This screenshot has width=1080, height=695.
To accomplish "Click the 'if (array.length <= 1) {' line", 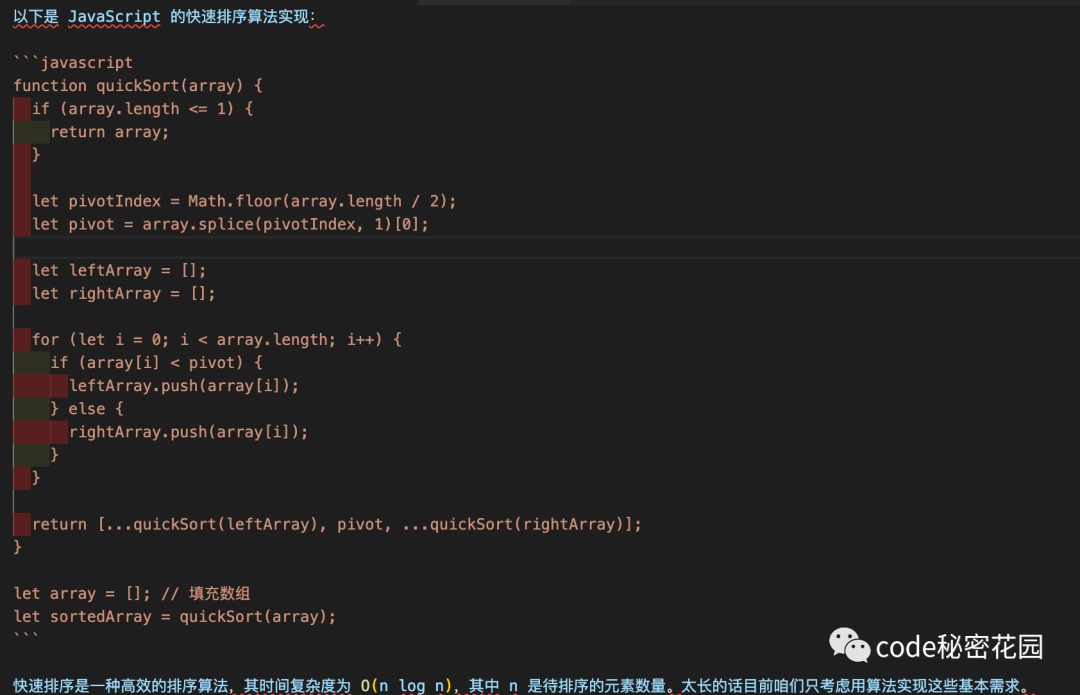I will pos(143,109).
